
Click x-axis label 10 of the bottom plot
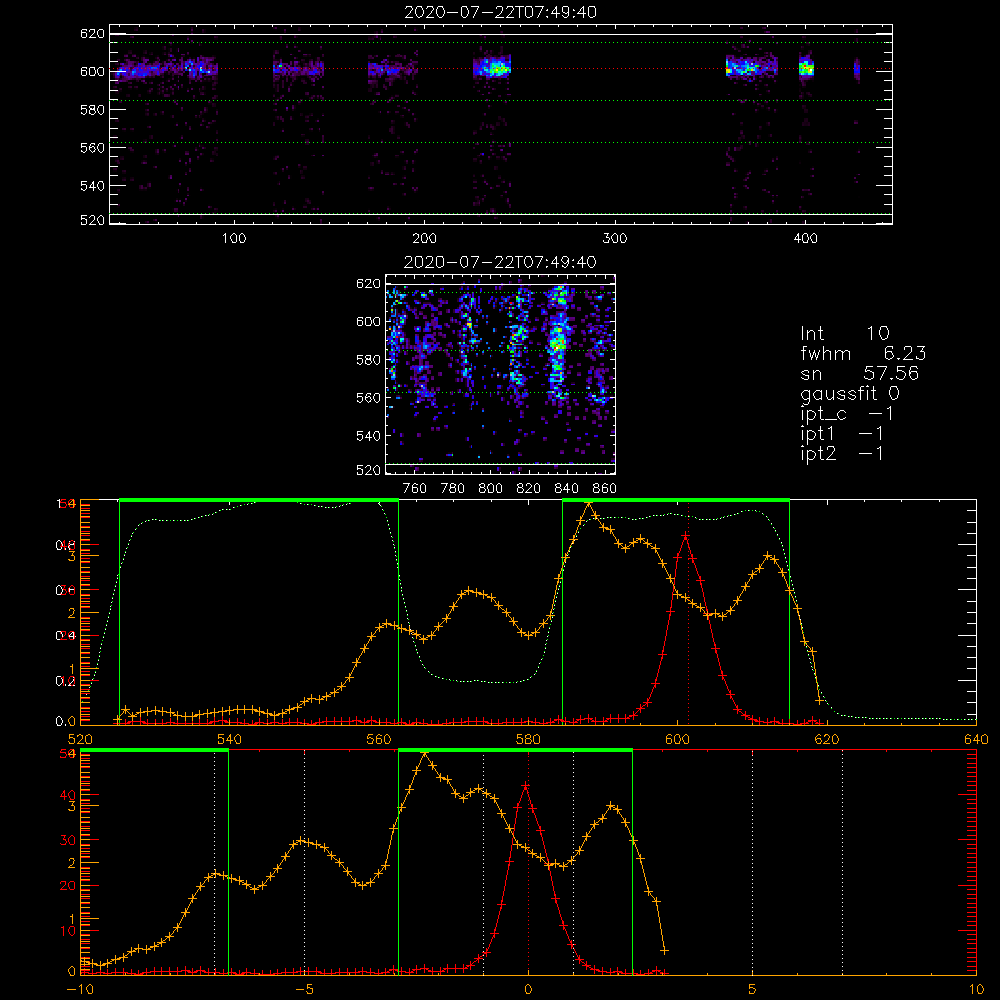[x=976, y=990]
